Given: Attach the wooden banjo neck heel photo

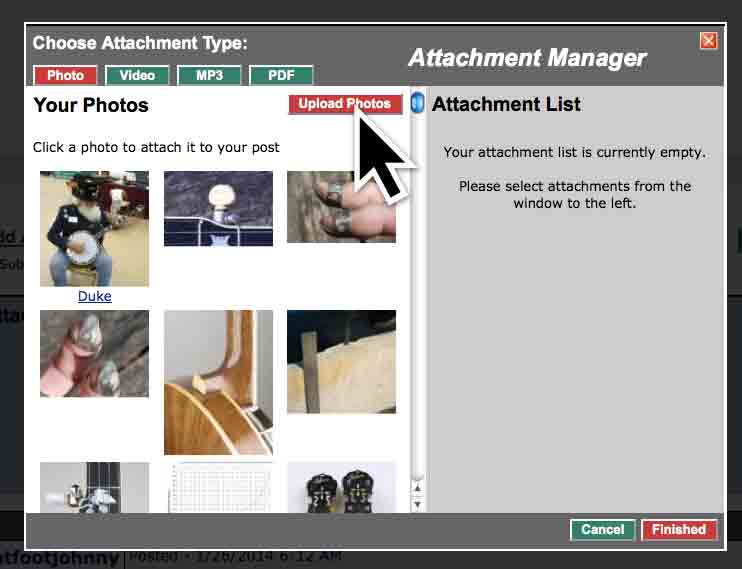Looking at the screenshot, I should click(x=218, y=382).
